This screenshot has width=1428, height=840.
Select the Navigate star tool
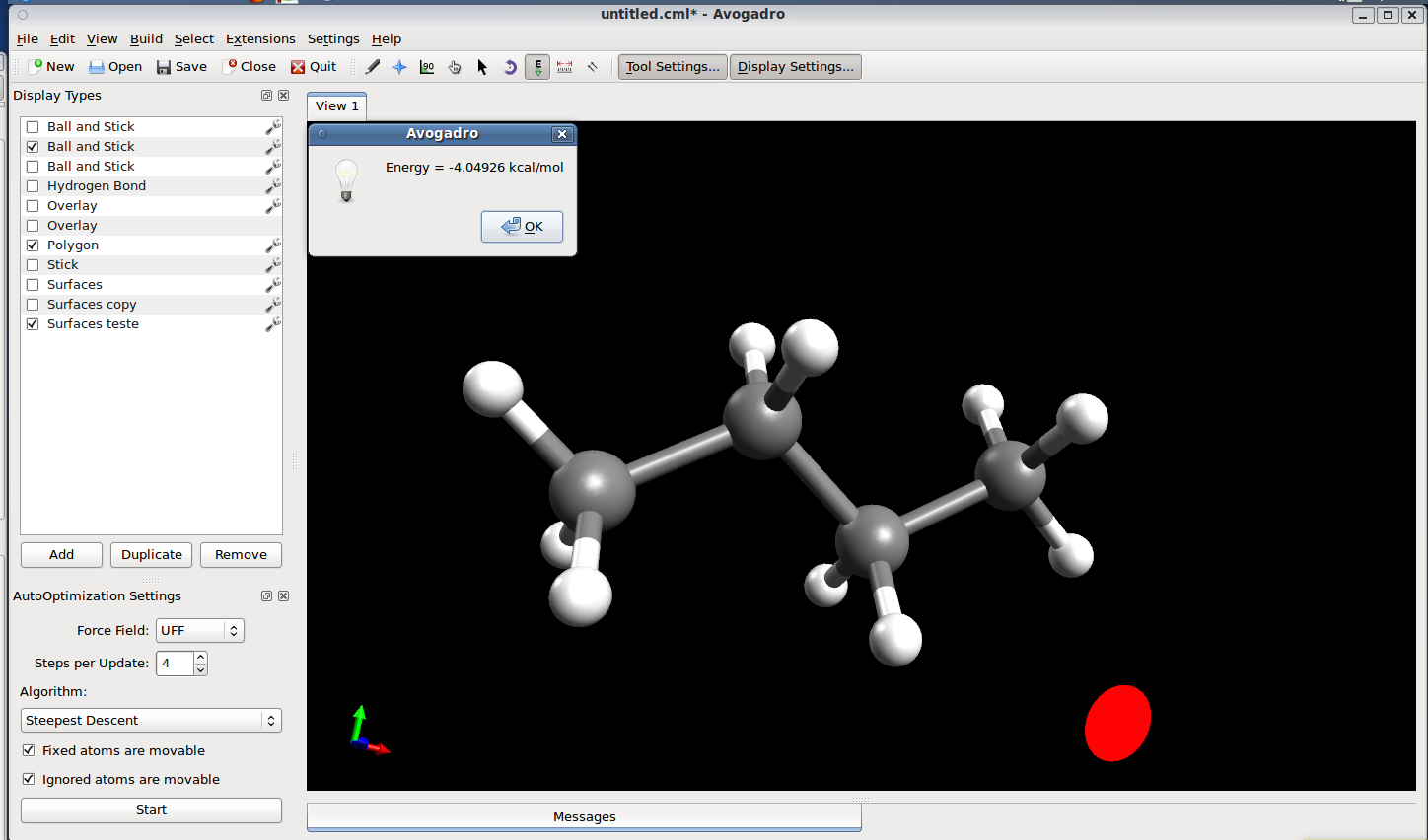point(399,67)
